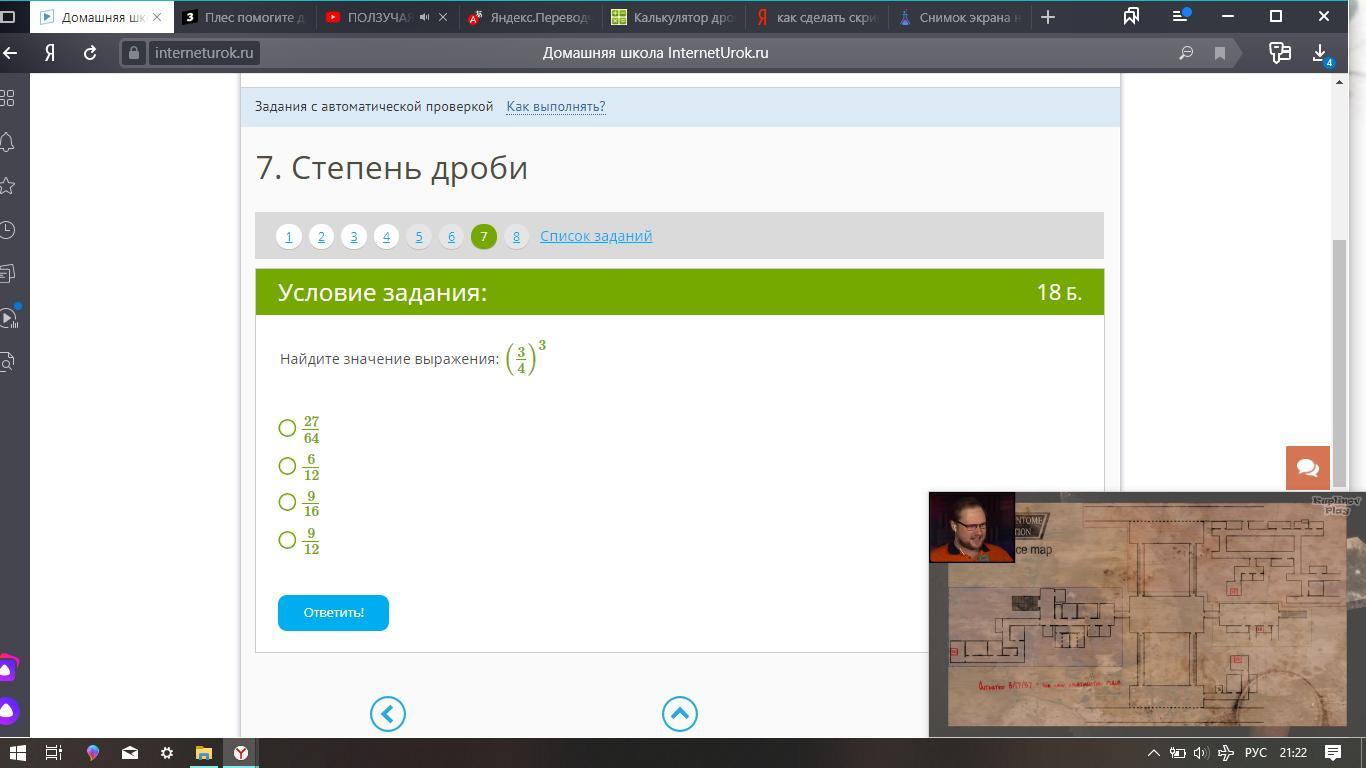1366x768 pixels.
Task: Click the scroll-to-top up arrow circle
Action: coord(680,714)
